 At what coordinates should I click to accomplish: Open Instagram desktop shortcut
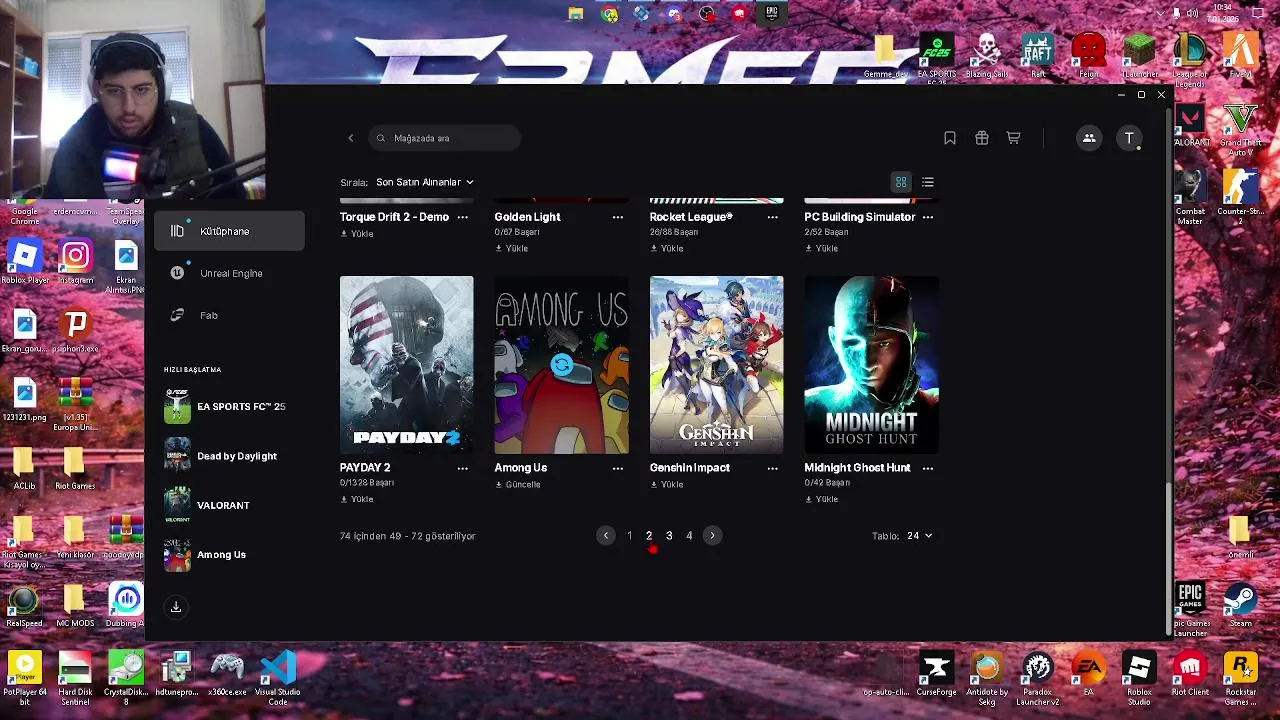[75, 263]
